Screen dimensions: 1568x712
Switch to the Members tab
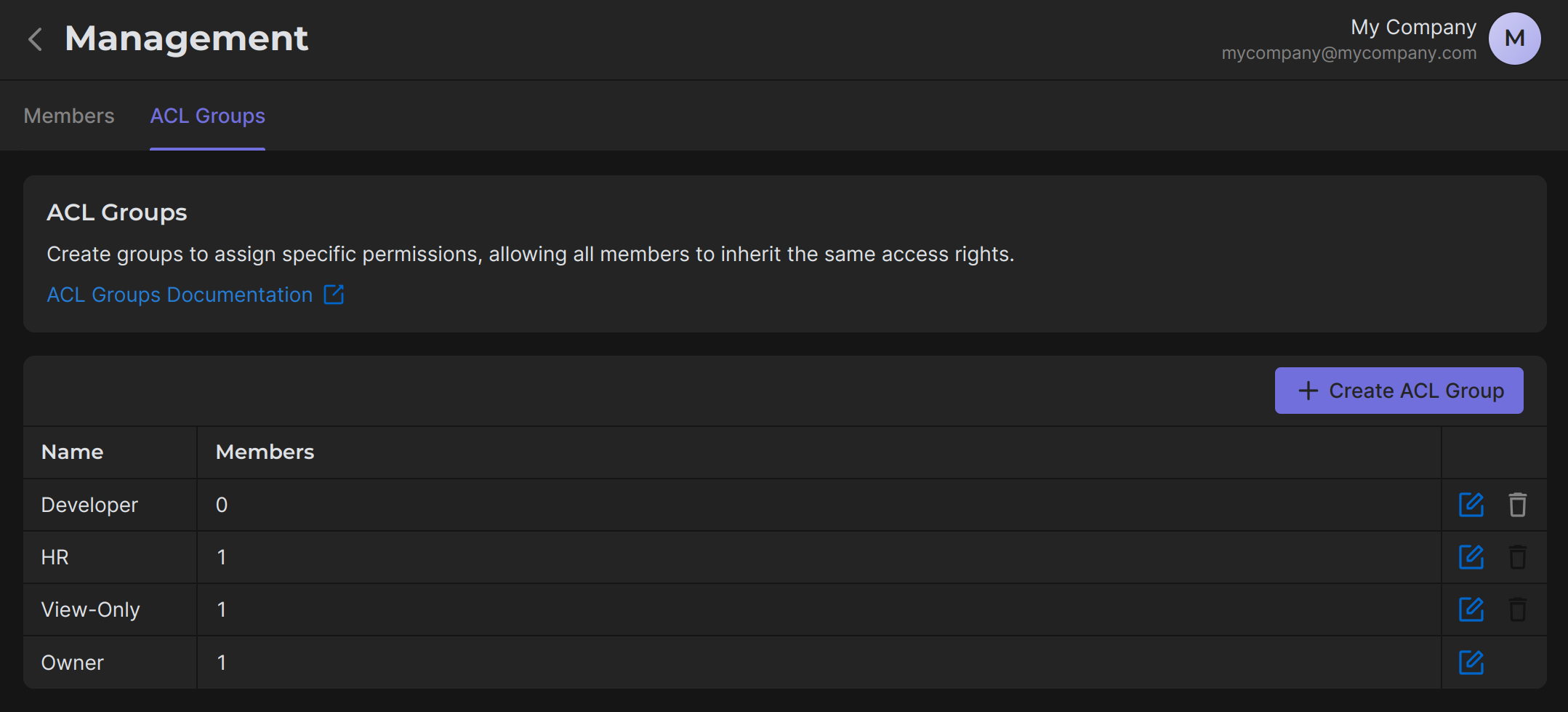click(x=69, y=116)
